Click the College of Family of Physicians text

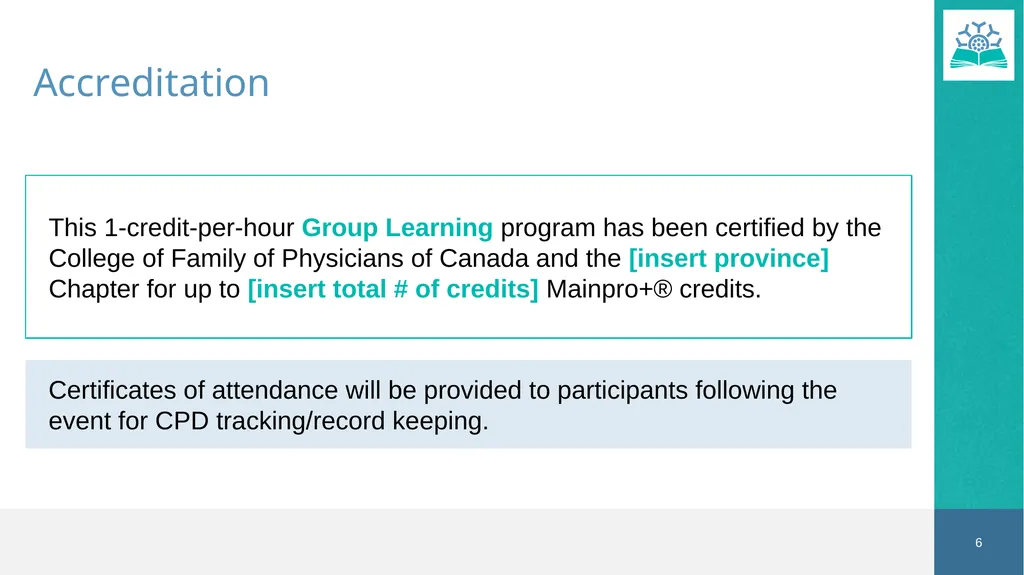click(288, 258)
